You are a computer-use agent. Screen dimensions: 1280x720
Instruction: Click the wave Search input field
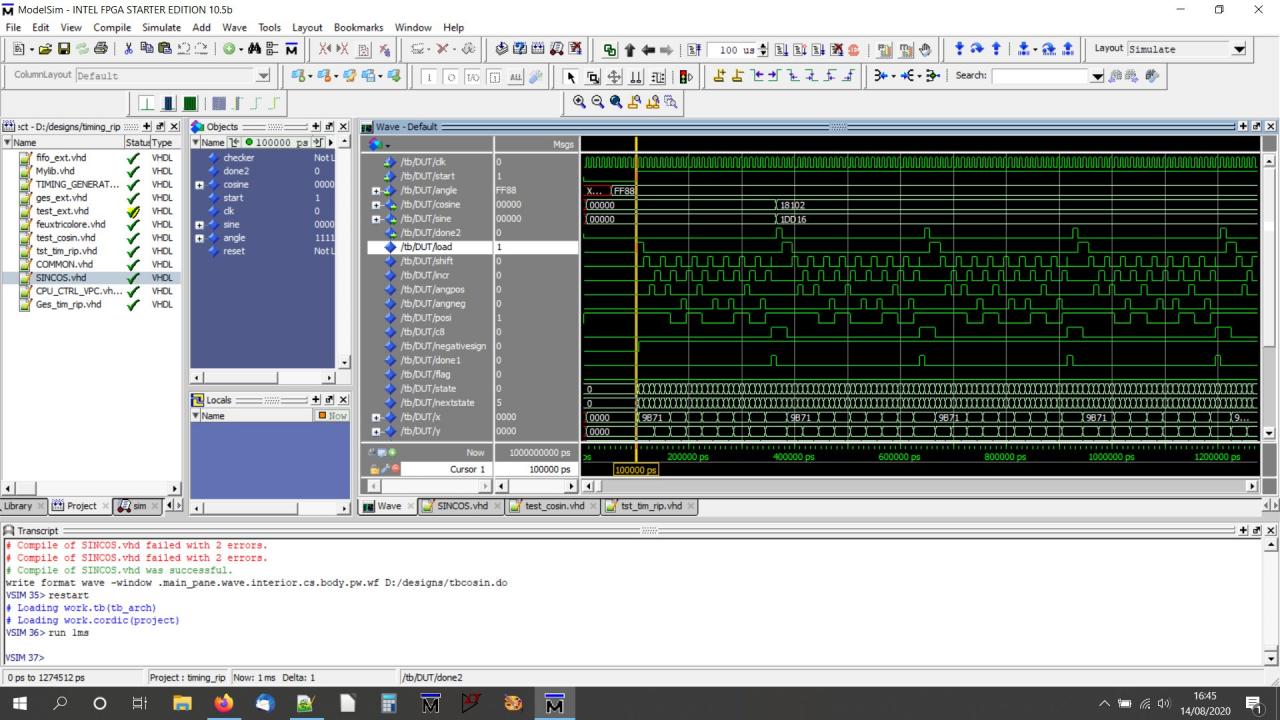pyautogui.click(x=1039, y=75)
